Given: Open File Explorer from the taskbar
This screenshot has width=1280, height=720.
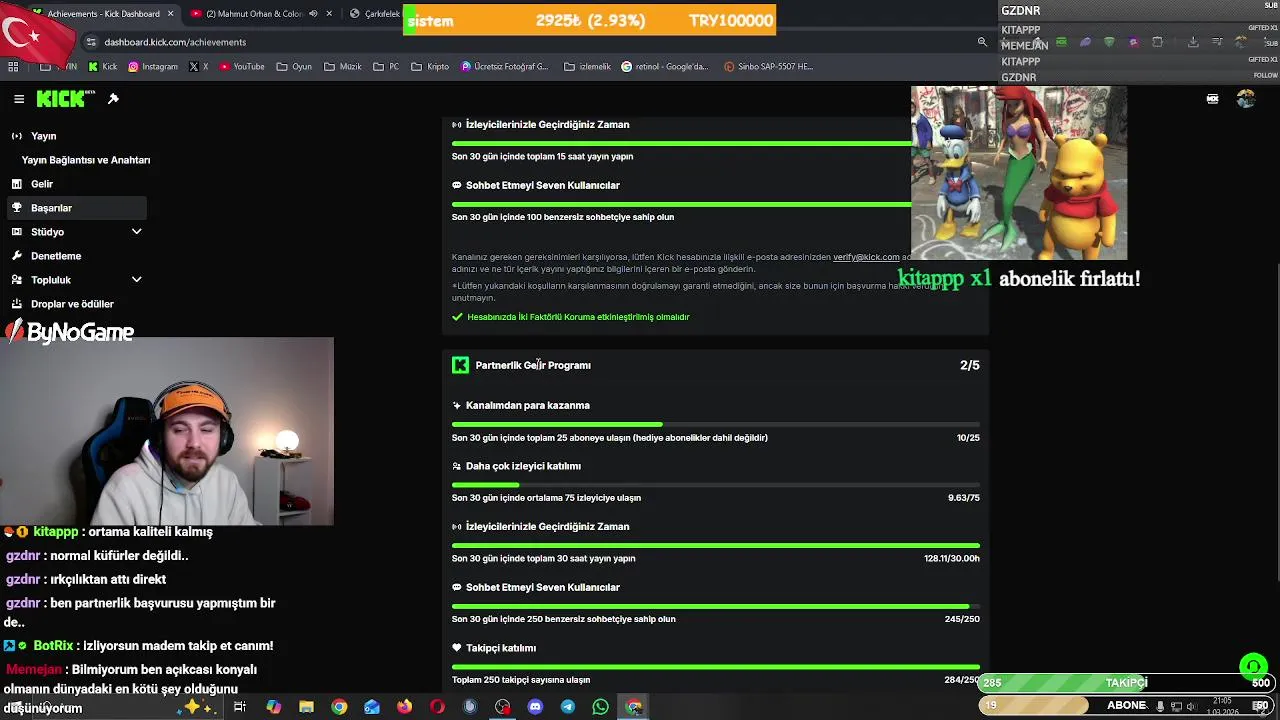Looking at the screenshot, I should (306, 707).
